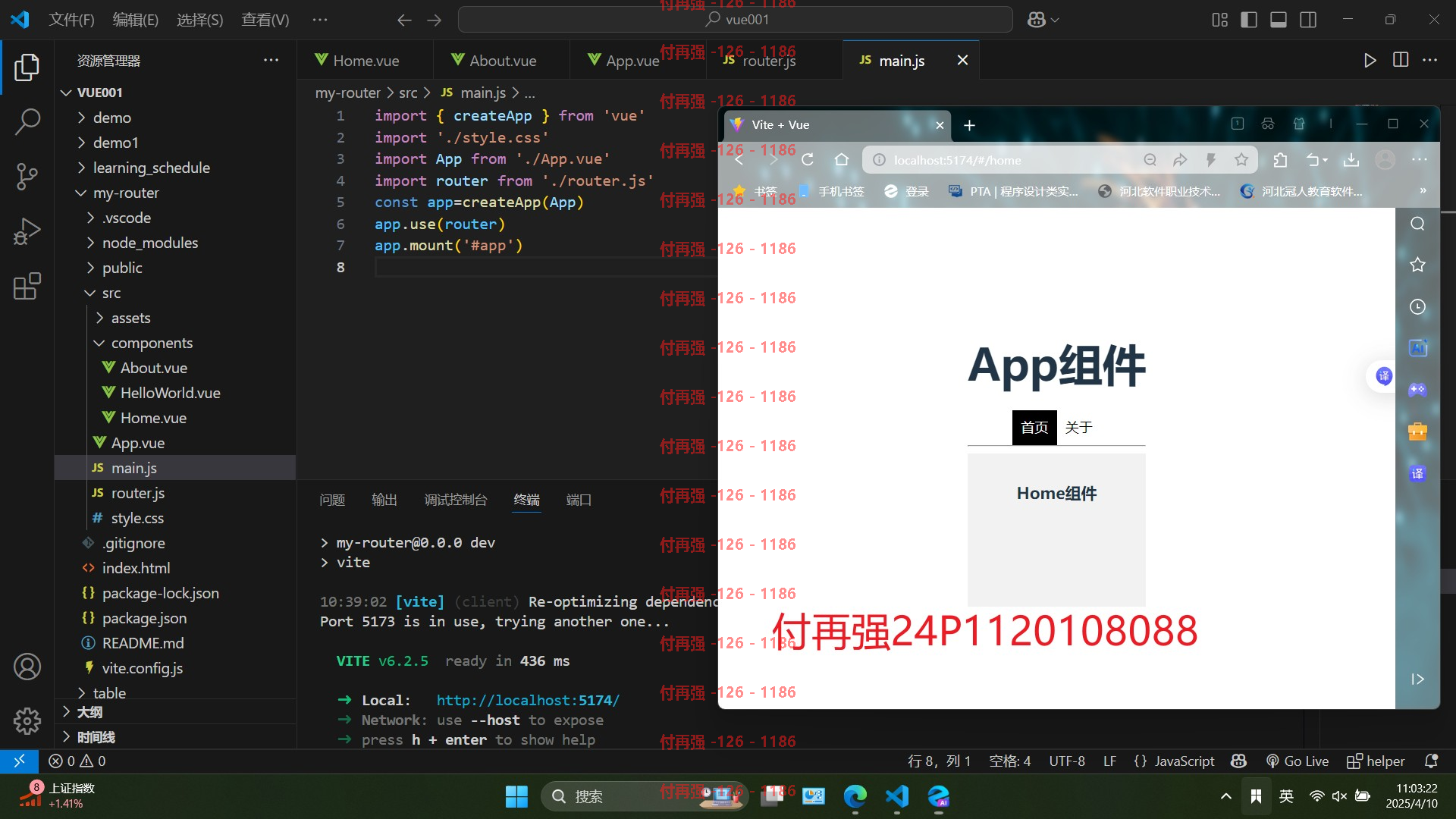Open the Windows Start menu
Image resolution: width=1456 pixels, height=819 pixels.
pos(516,796)
